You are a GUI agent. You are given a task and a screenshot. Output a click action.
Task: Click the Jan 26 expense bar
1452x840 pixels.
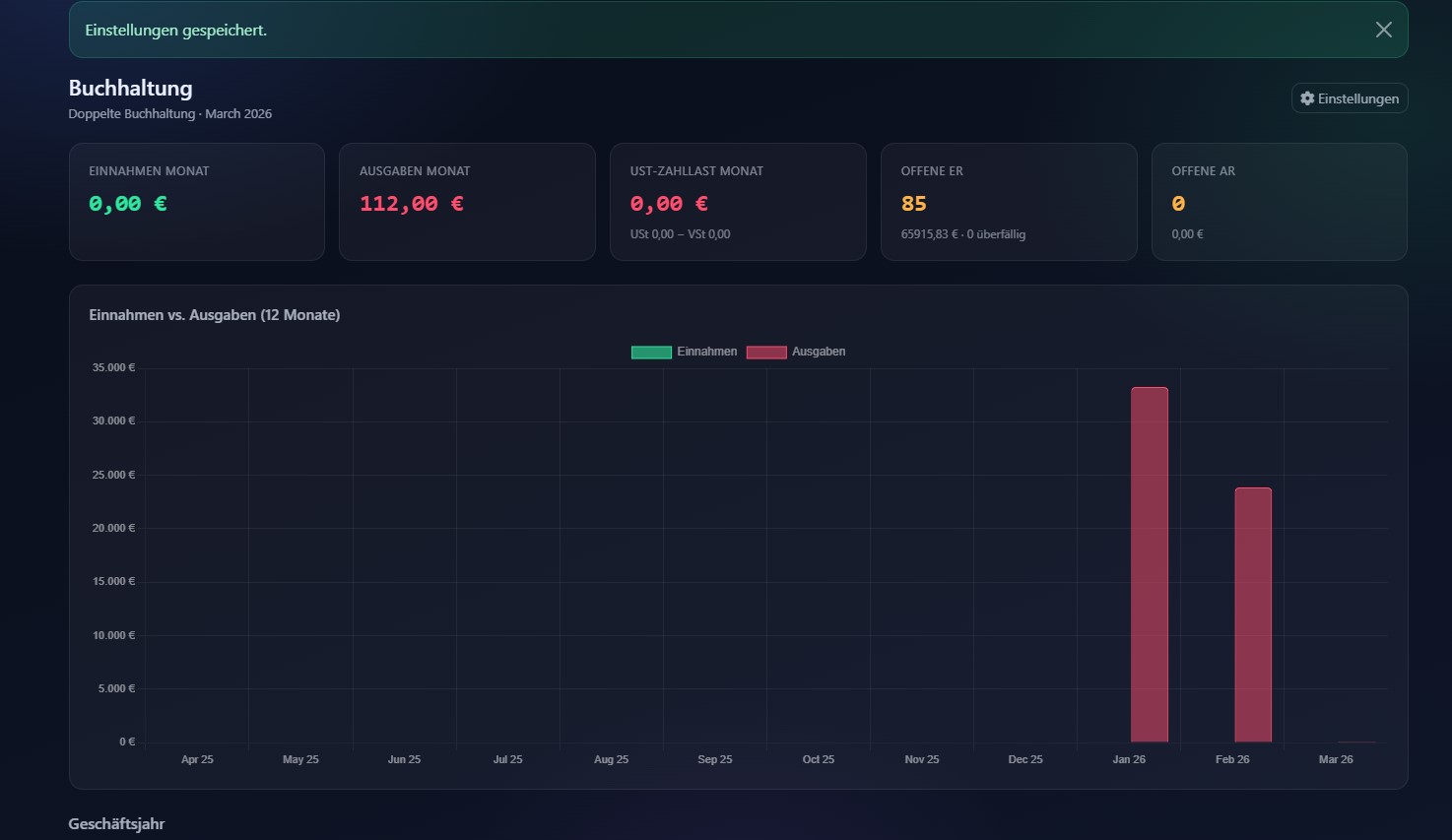pos(1150,564)
